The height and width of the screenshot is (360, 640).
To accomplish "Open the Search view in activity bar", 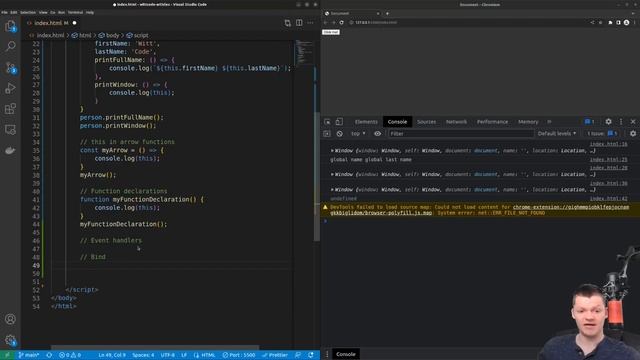I will click(10, 46).
